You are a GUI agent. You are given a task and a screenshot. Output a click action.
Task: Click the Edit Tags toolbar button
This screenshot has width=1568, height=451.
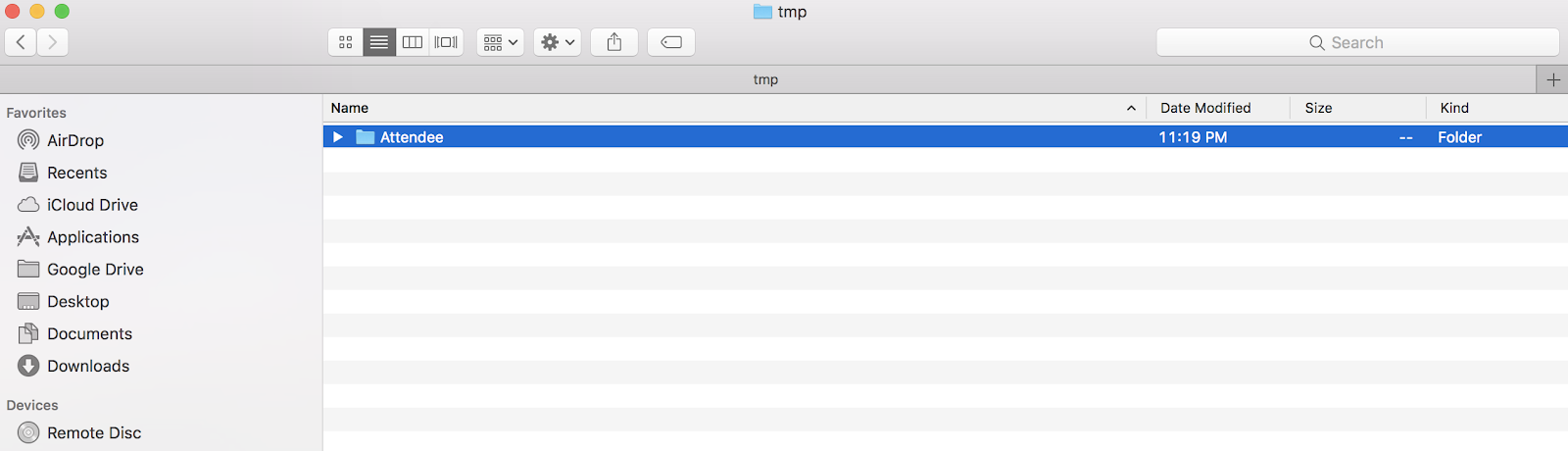671,42
